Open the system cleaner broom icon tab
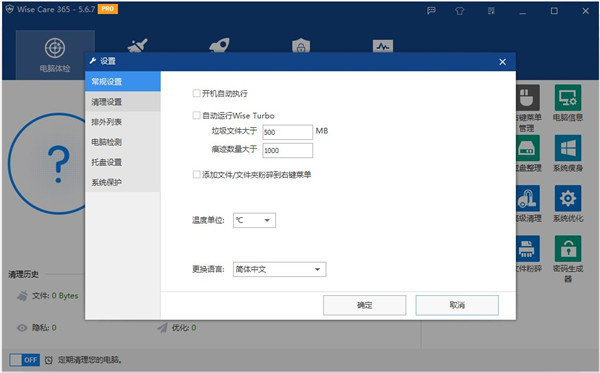This screenshot has width=600, height=373. tap(137, 46)
